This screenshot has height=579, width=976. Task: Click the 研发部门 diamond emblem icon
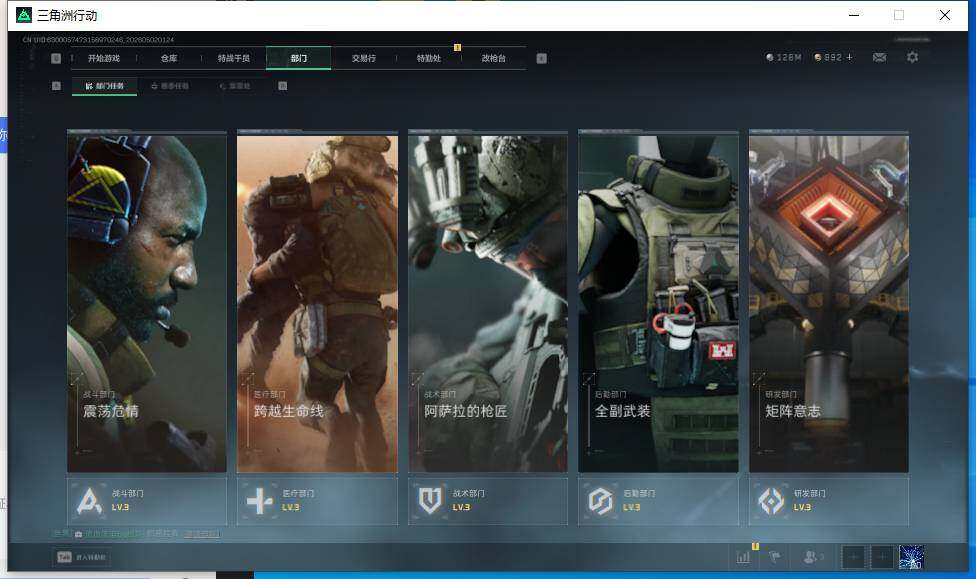point(771,501)
